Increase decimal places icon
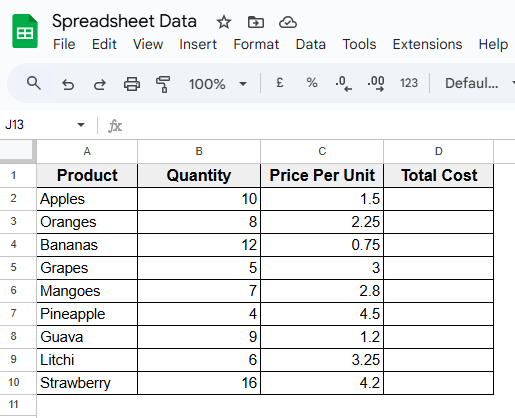The image size is (515, 418). (376, 83)
